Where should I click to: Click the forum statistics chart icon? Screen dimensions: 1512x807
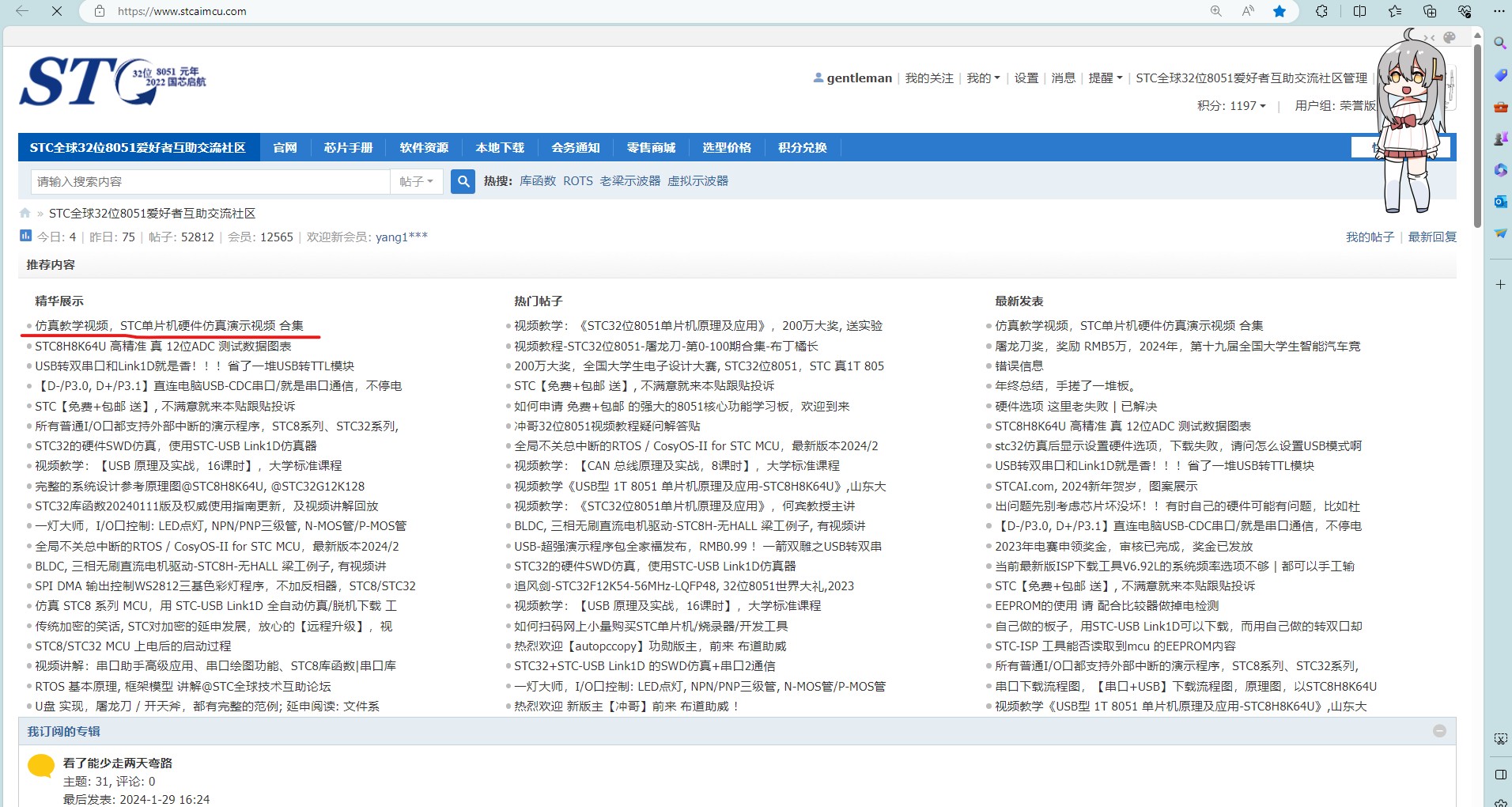pos(25,236)
